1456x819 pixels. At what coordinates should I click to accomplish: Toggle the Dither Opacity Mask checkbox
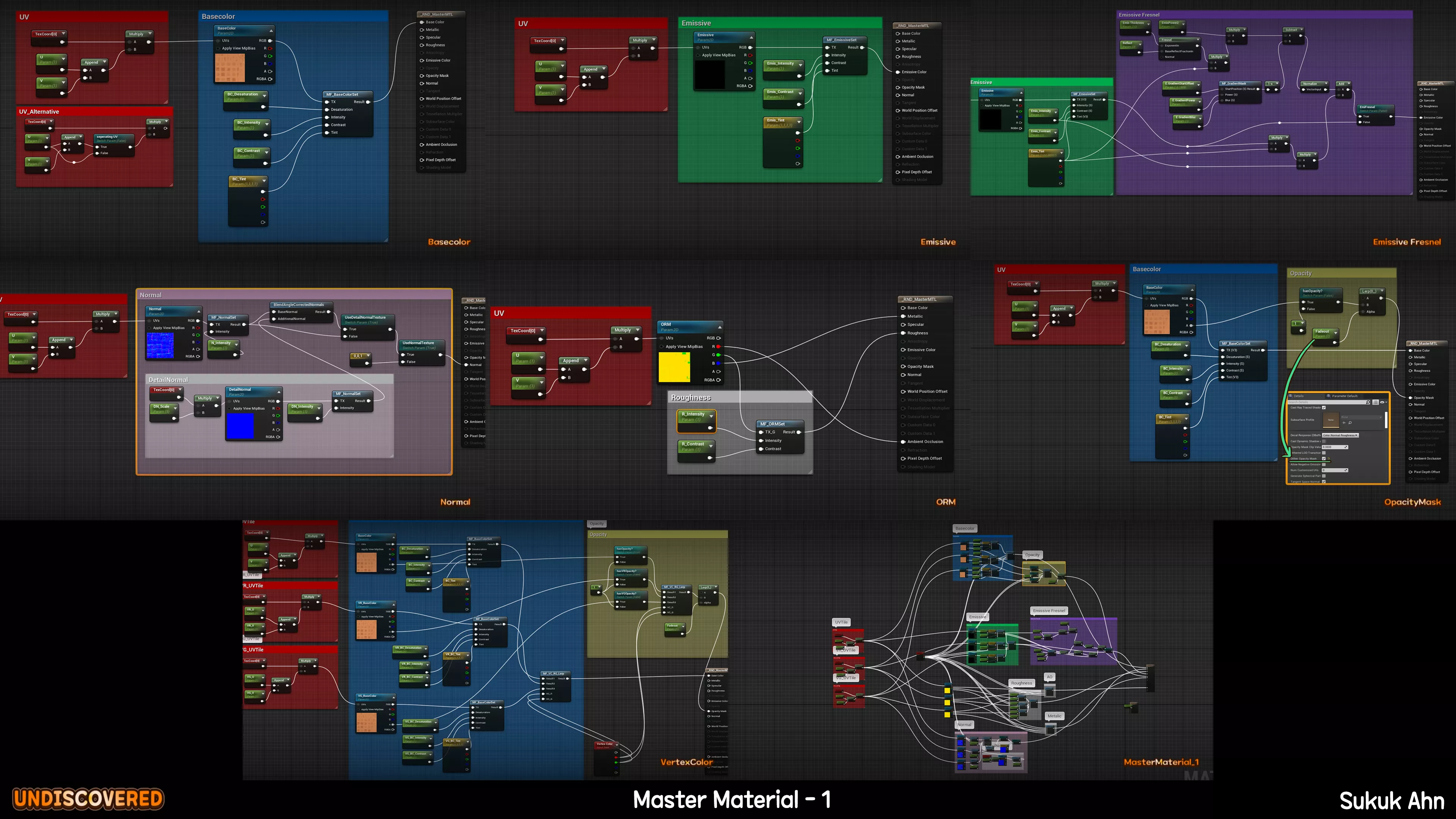coord(1324,458)
